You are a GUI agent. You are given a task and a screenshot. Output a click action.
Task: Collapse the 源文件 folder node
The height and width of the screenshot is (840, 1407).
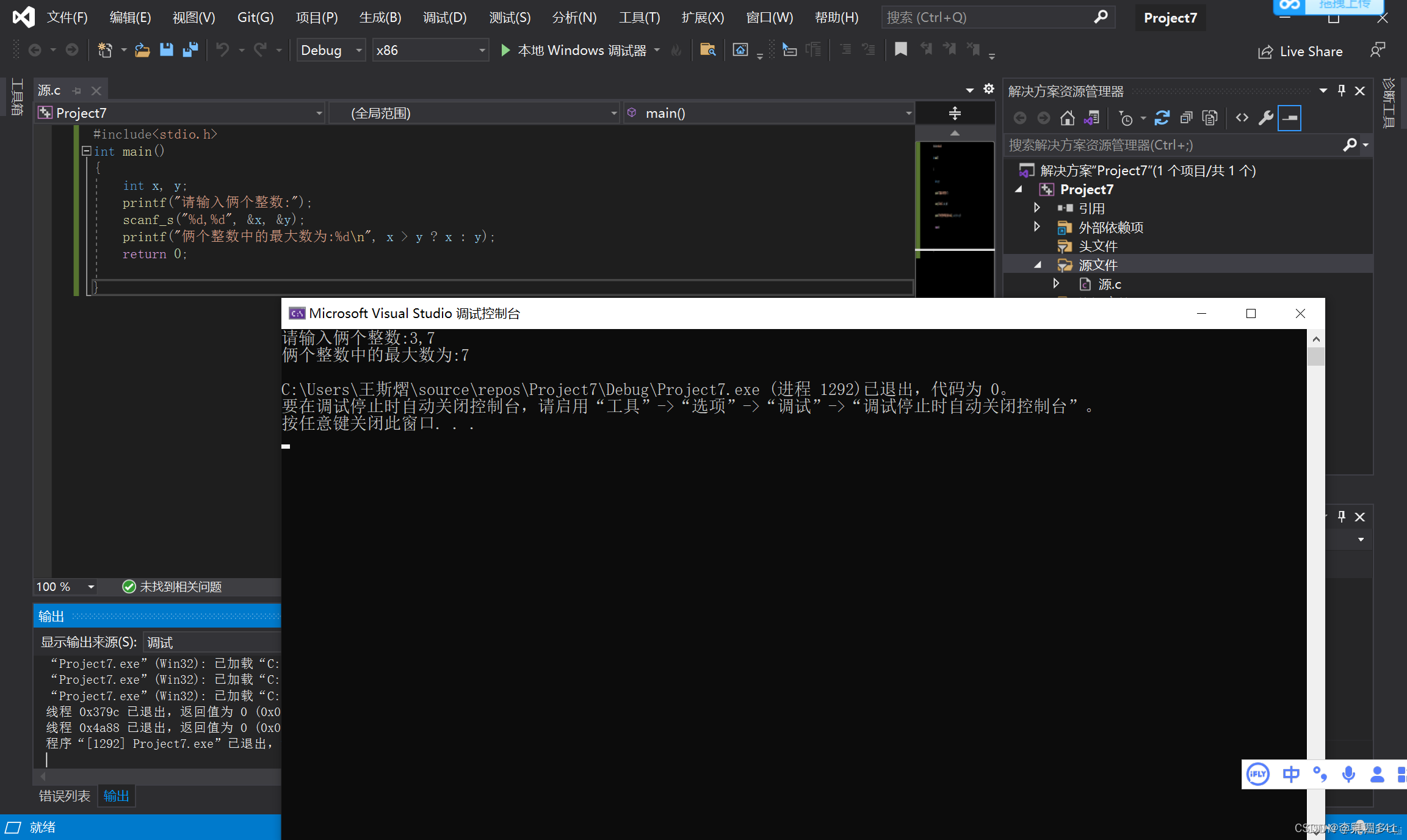tap(1037, 265)
